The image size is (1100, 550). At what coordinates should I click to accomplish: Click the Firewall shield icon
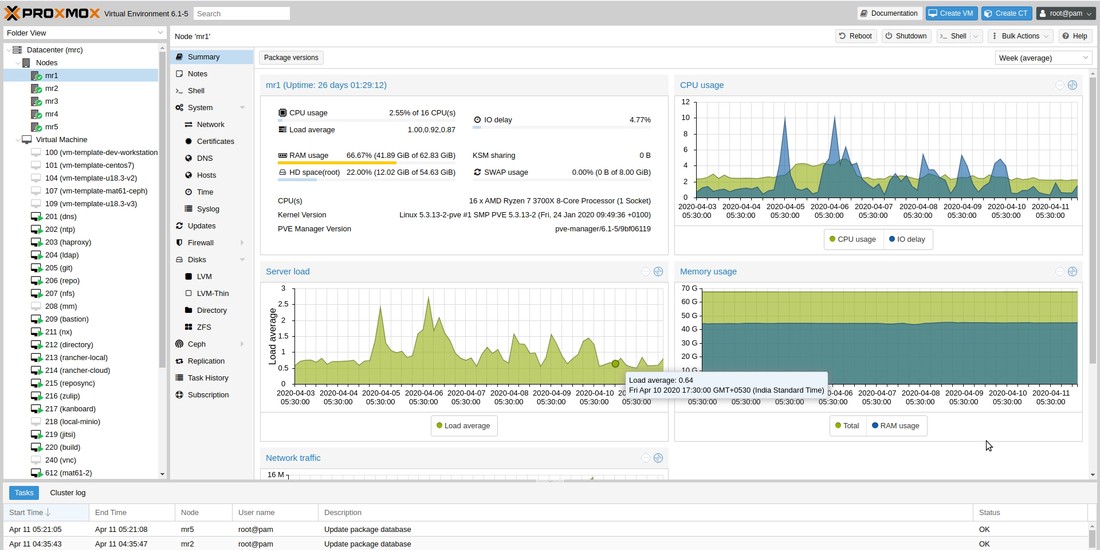(180, 243)
